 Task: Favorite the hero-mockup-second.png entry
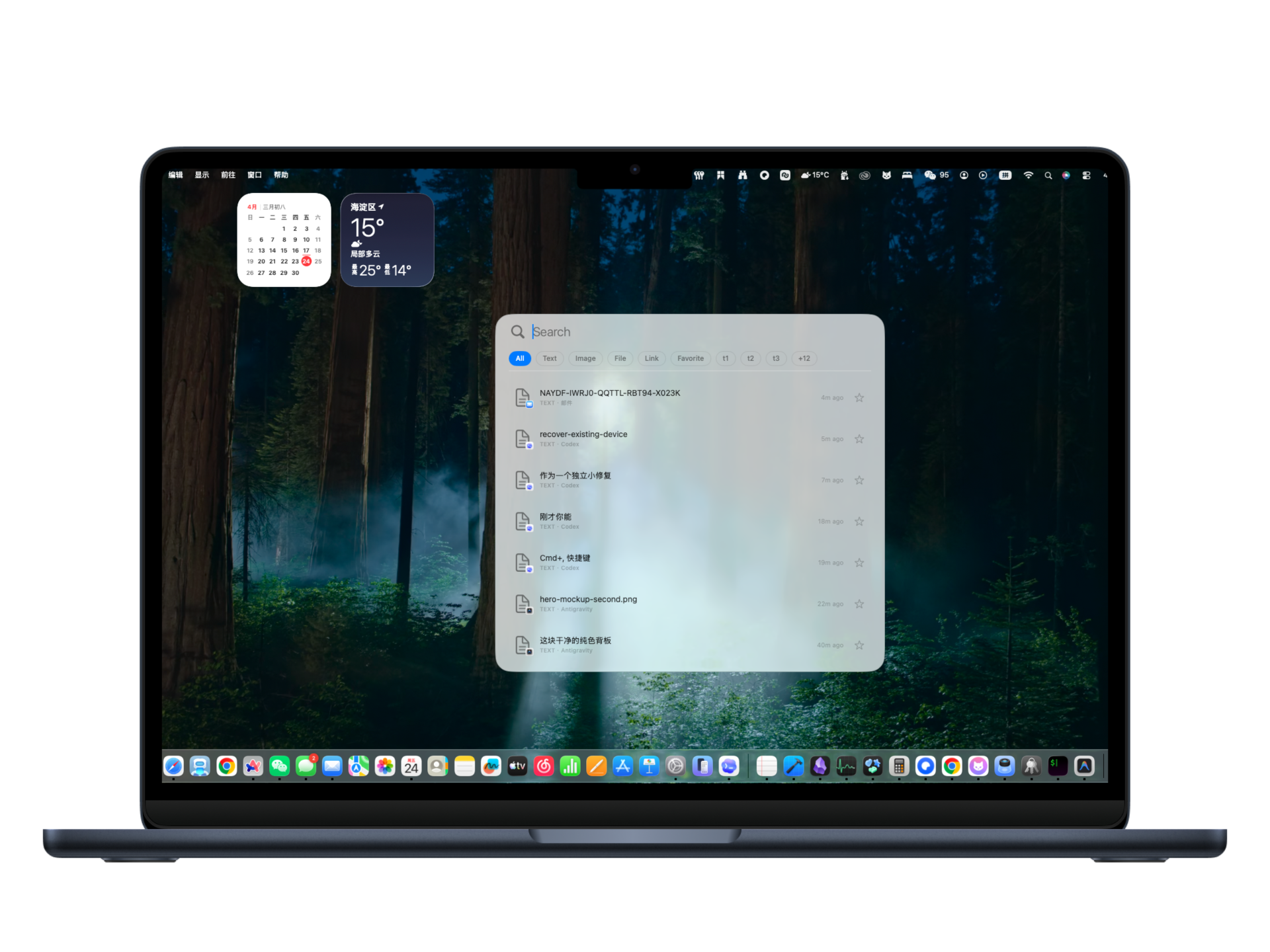(x=860, y=604)
